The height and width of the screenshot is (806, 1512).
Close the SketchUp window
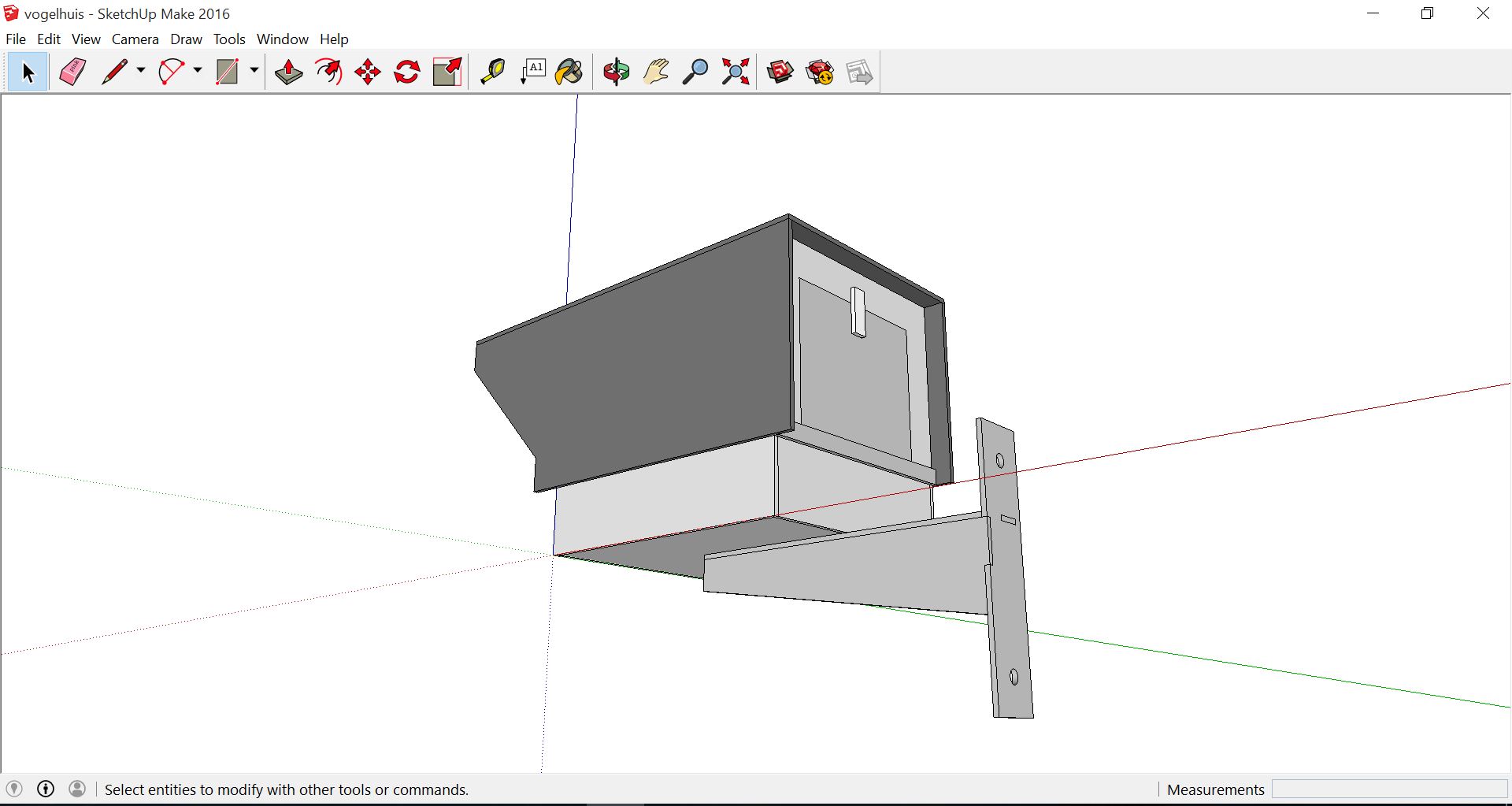[x=1483, y=13]
